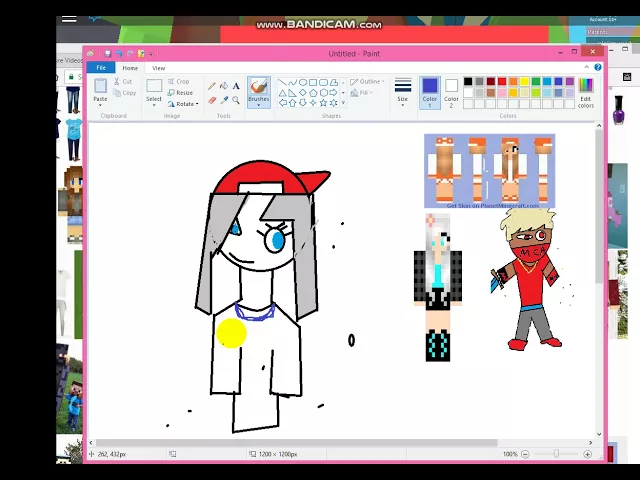640x480 pixels.
Task: Select the Pencil tool
Action: [211, 86]
